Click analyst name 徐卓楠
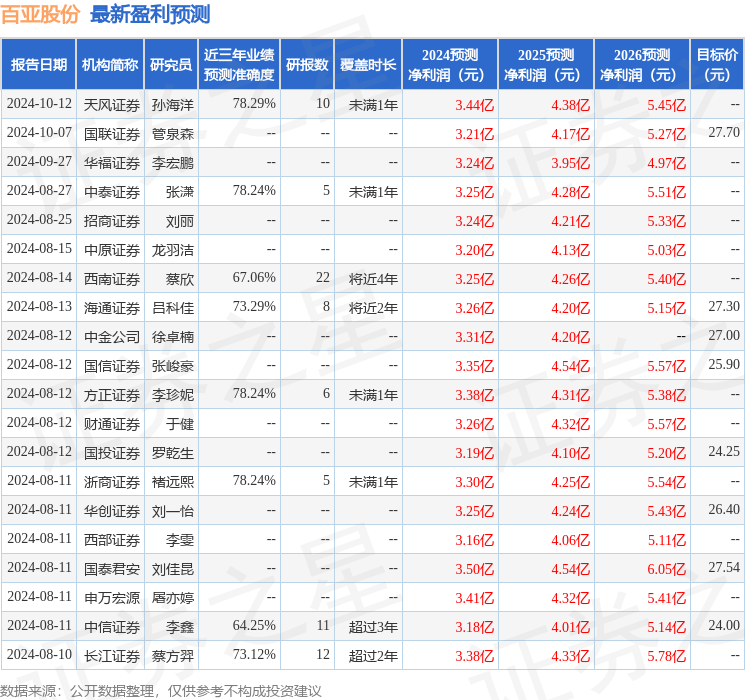The width and height of the screenshot is (745, 700). [x=173, y=337]
